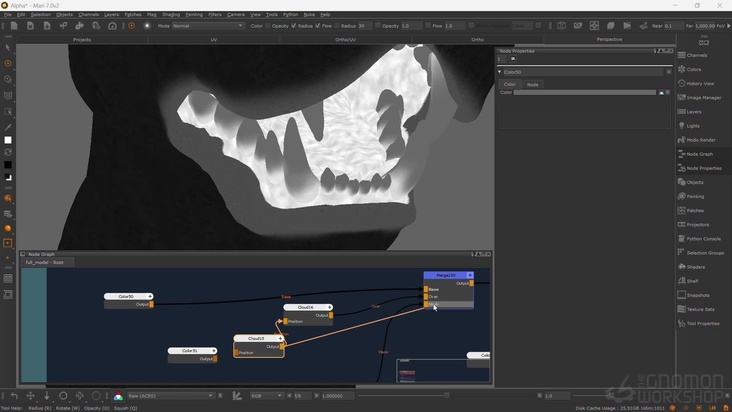Open the Python Console palette
The image size is (732, 412).
(x=699, y=238)
